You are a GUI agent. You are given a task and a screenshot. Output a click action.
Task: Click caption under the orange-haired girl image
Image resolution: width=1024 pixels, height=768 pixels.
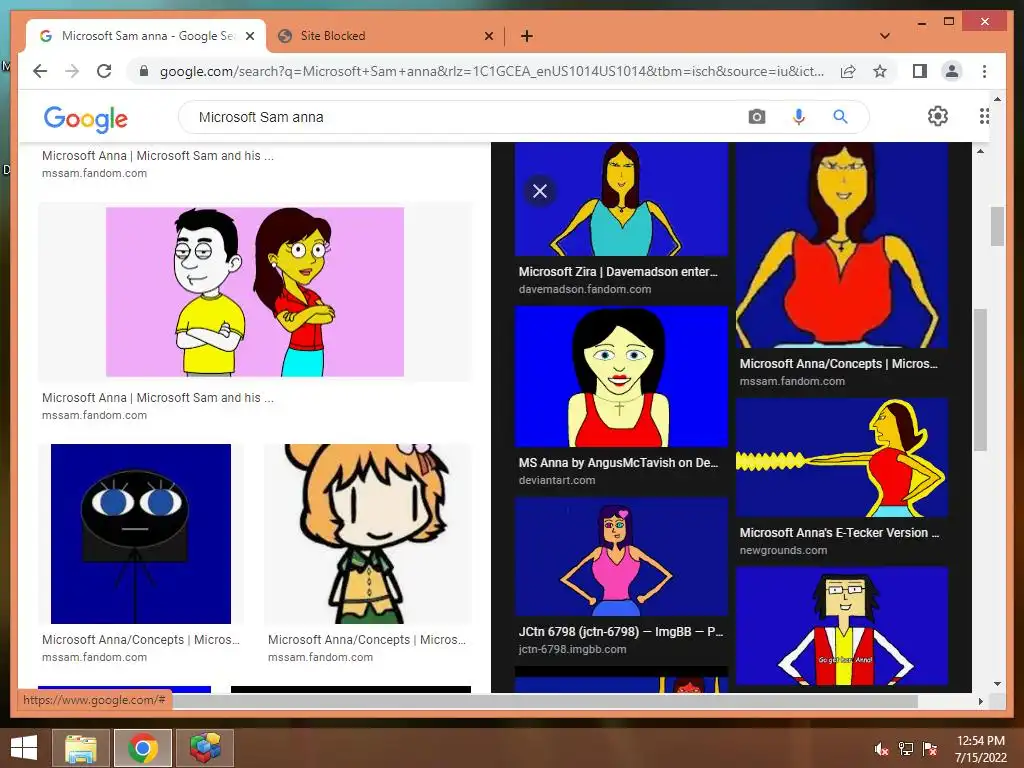pyautogui.click(x=366, y=640)
